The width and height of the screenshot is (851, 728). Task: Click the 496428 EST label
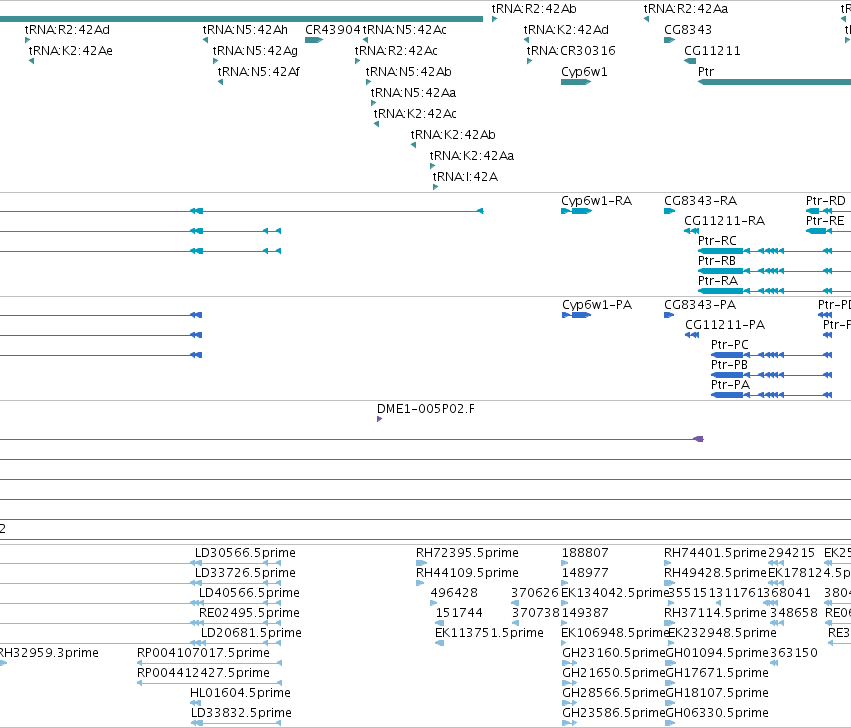pyautogui.click(x=454, y=593)
